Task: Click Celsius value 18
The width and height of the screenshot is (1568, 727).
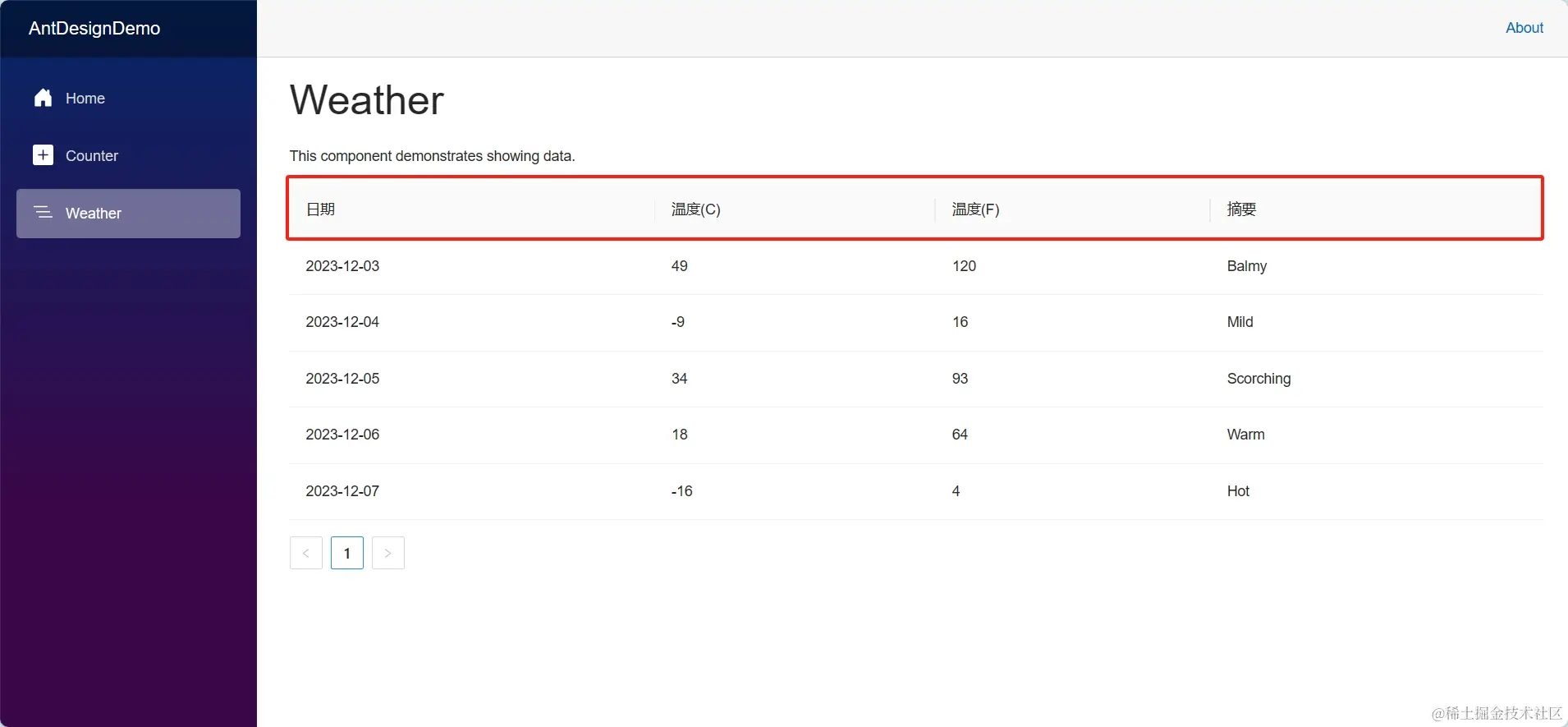Action: (x=680, y=435)
